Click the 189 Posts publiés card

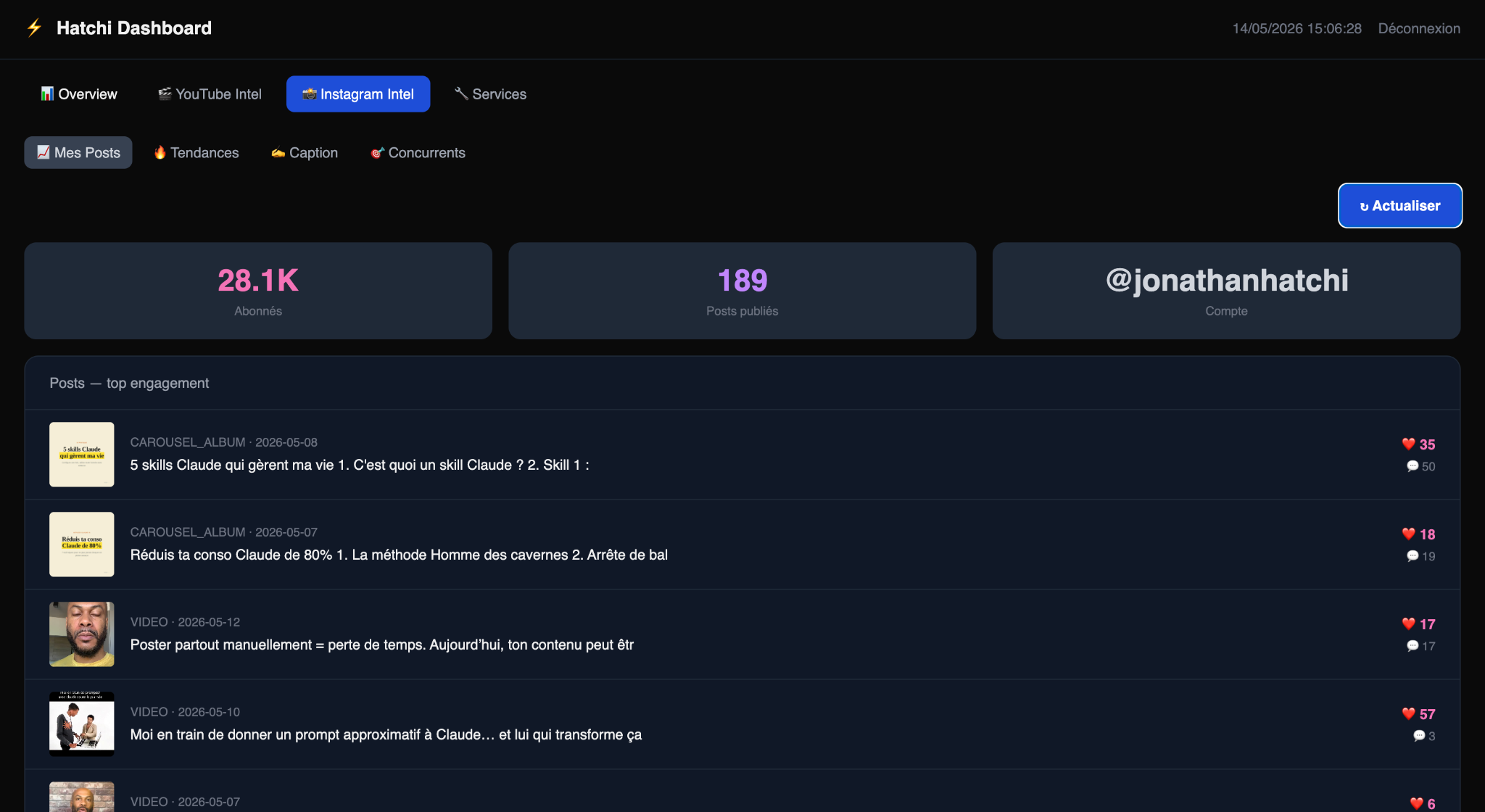[742, 291]
